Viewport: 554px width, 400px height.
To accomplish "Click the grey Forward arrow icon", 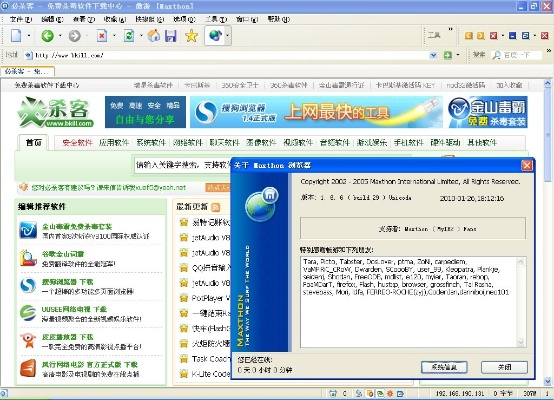I will 75,36.
